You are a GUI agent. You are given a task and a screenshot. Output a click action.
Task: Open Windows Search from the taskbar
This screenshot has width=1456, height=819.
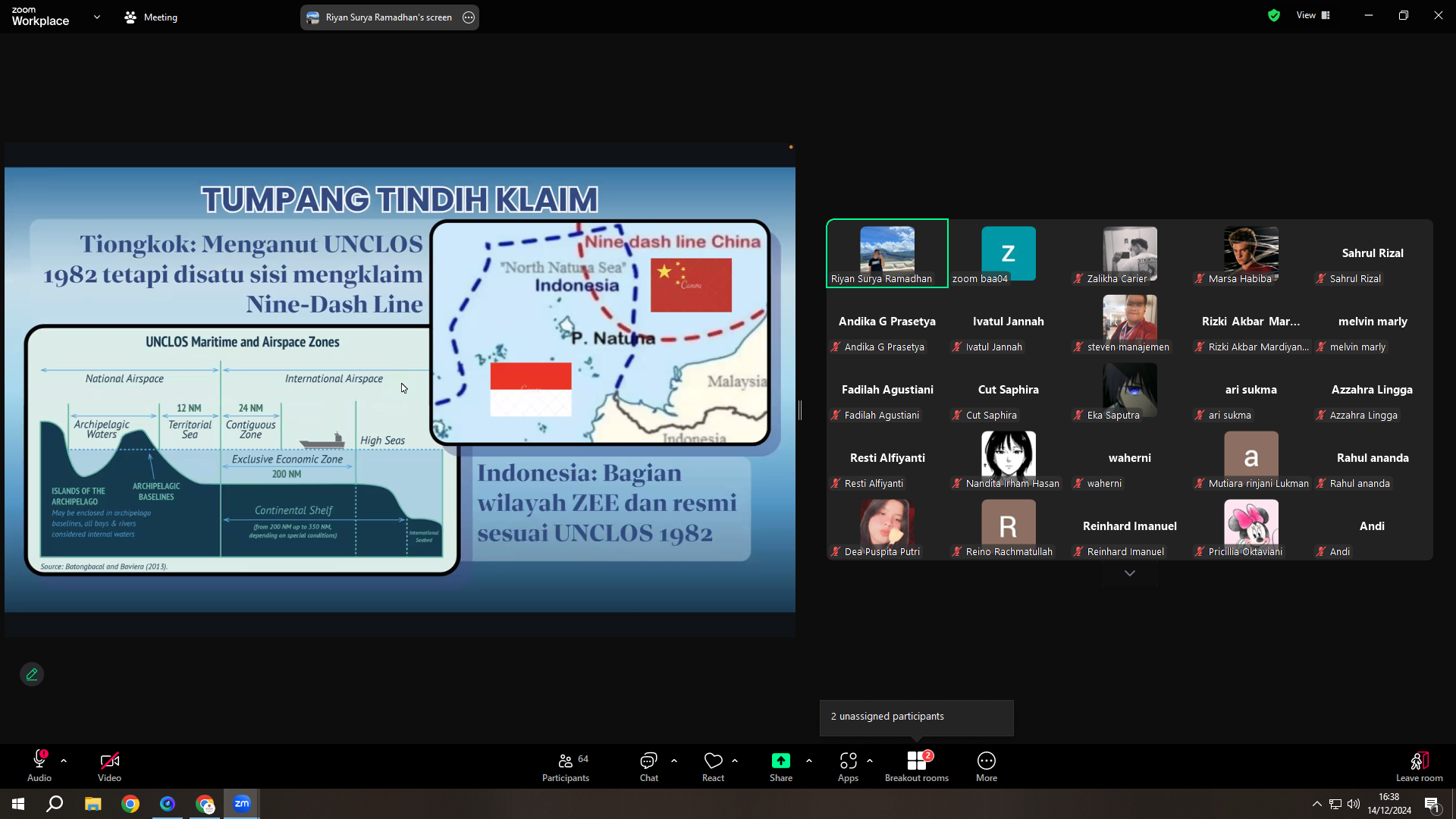[x=55, y=804]
